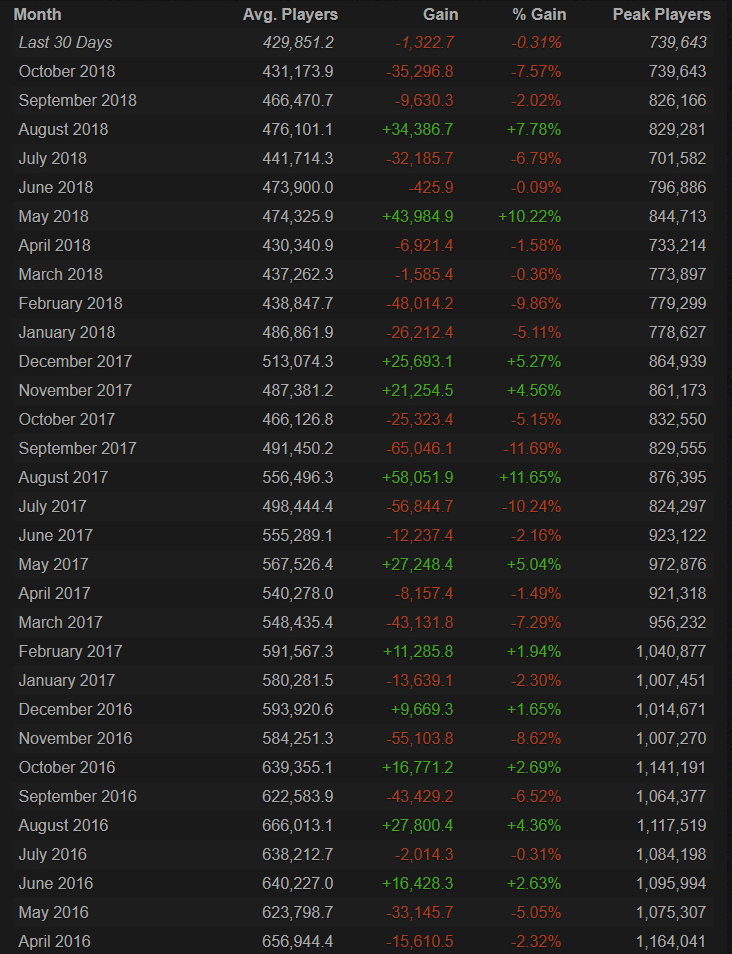Screen dimensions: 732x954
Task: Click average players value 593,920.6
Action: click(298, 709)
